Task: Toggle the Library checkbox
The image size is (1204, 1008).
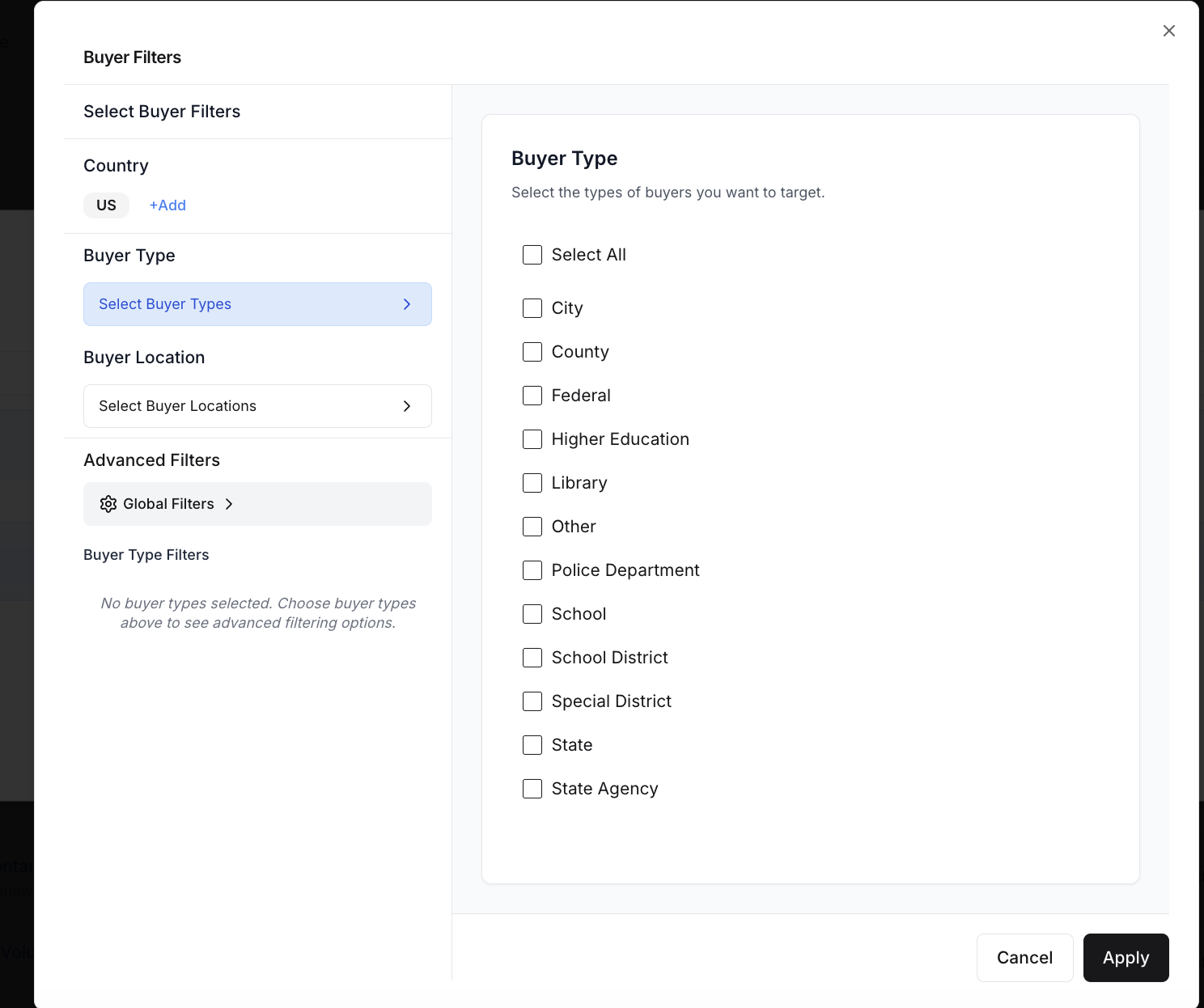Action: click(532, 483)
